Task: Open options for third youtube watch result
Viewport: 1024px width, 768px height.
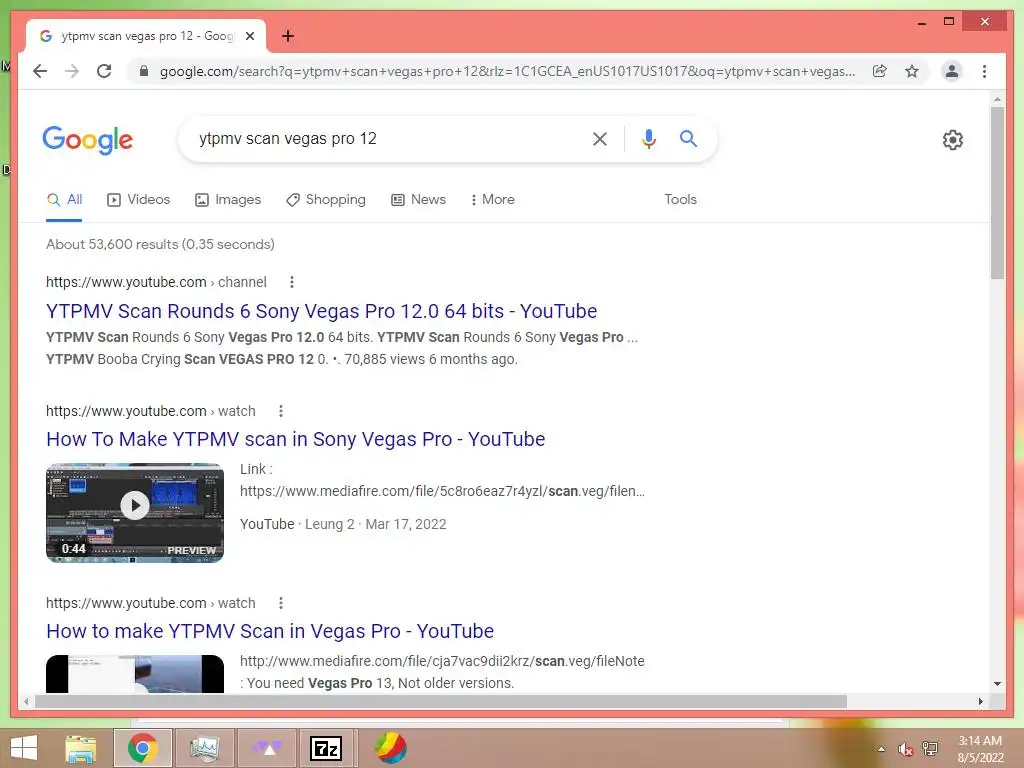Action: [x=281, y=603]
